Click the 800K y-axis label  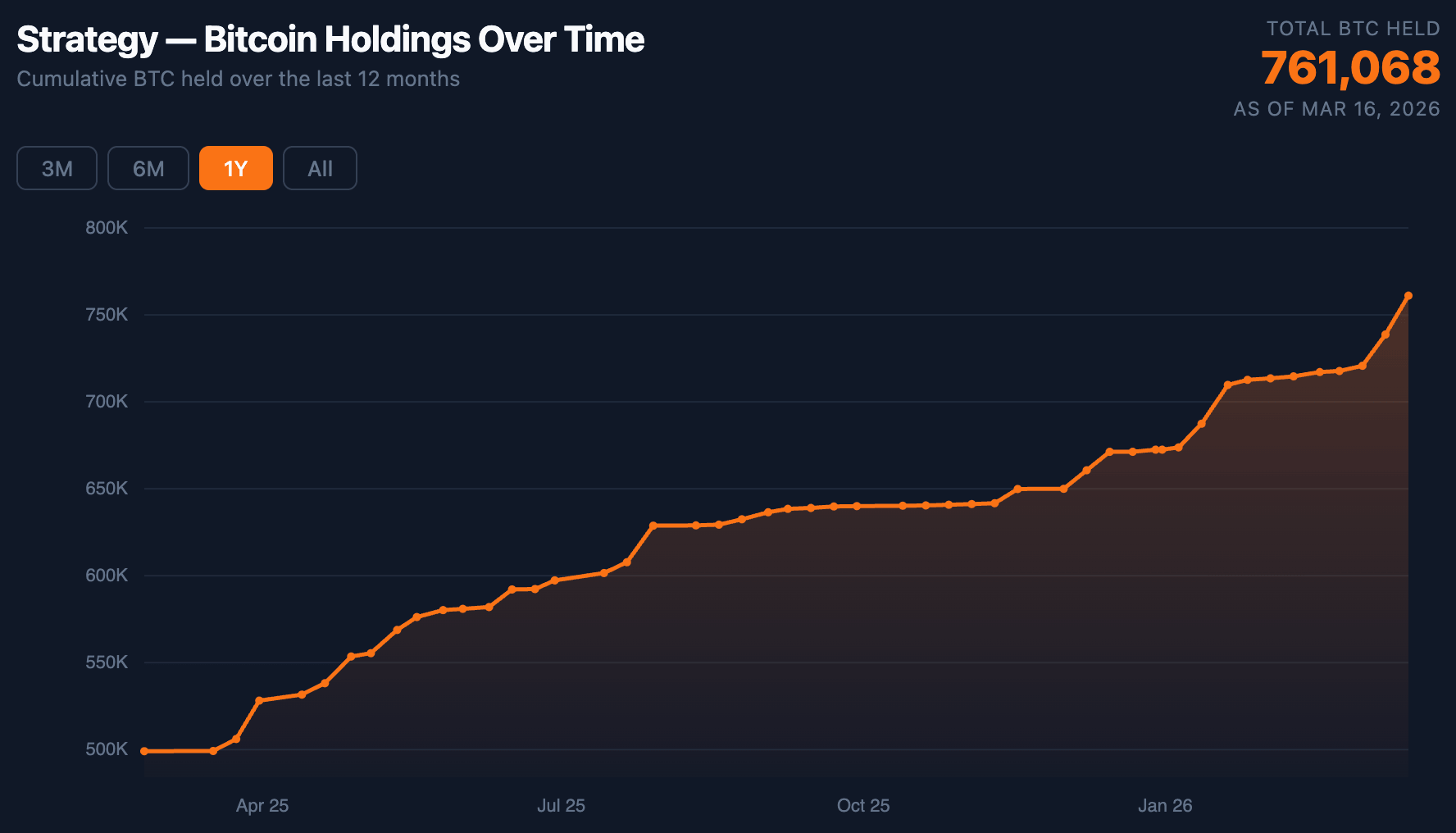[107, 228]
